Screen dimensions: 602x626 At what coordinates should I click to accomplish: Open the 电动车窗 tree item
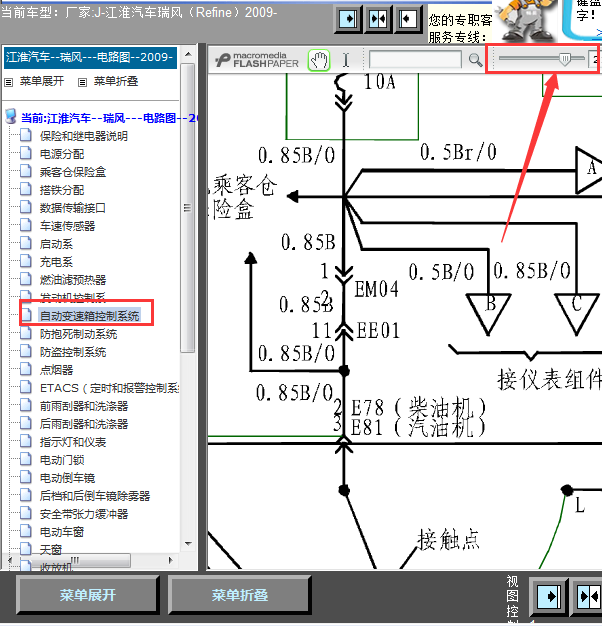[62, 532]
